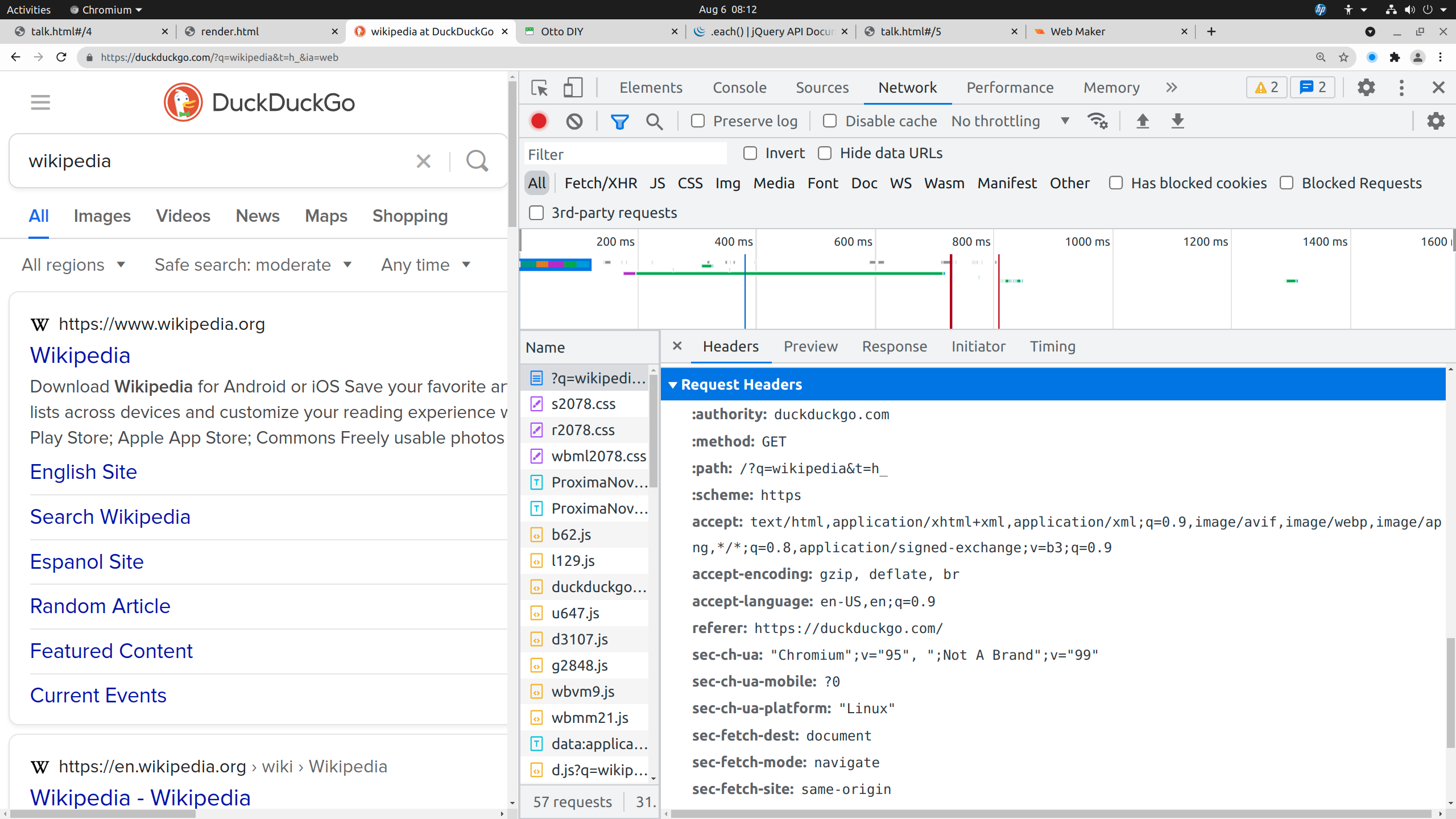
Task: Open the Timing tab of request details
Action: [1052, 346]
